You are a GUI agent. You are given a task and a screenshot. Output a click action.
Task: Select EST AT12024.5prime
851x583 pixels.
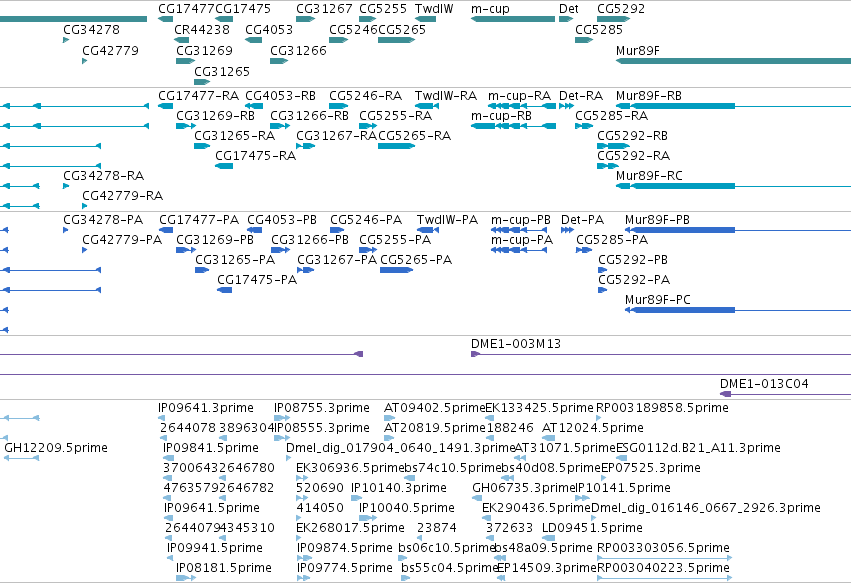click(593, 428)
